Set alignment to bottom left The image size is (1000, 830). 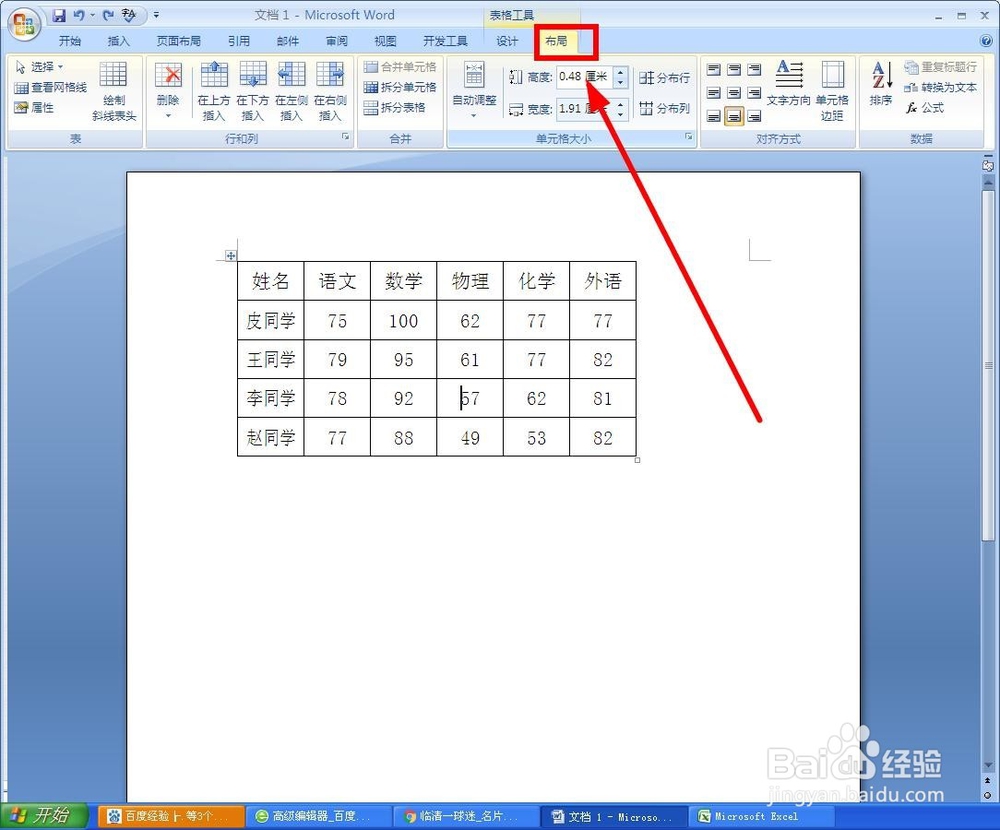coord(714,116)
